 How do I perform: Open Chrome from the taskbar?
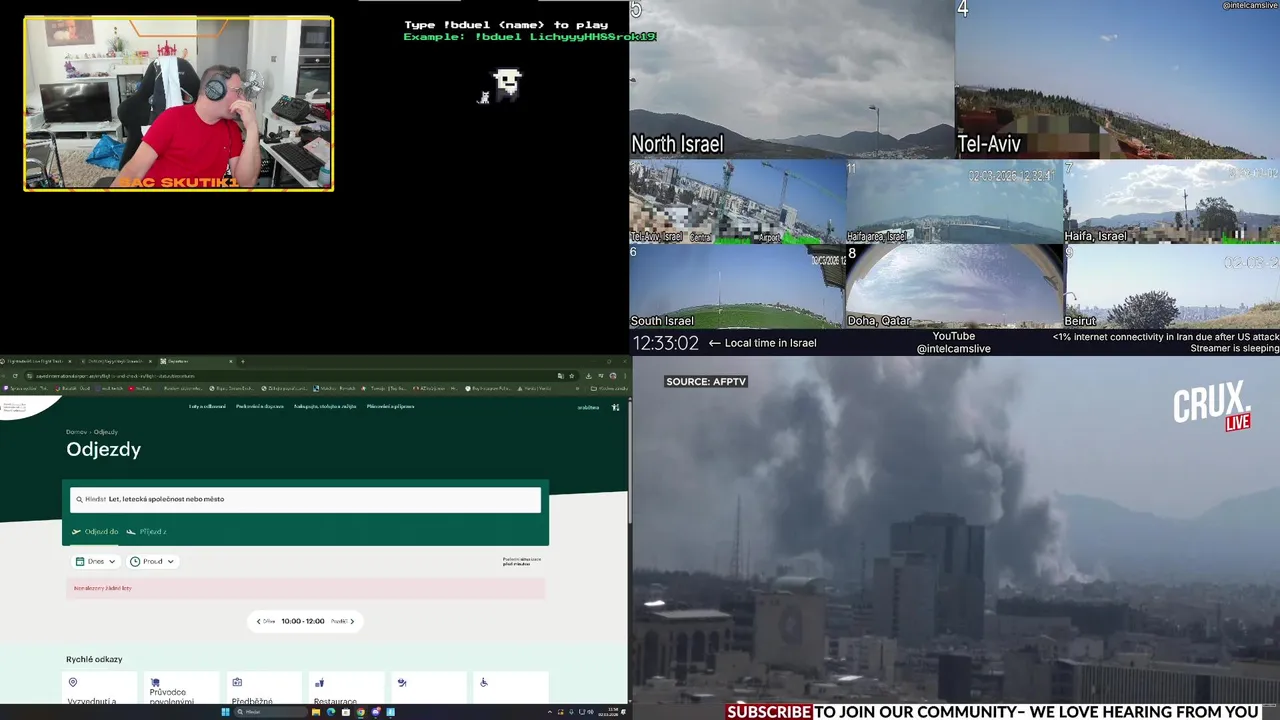pos(361,712)
